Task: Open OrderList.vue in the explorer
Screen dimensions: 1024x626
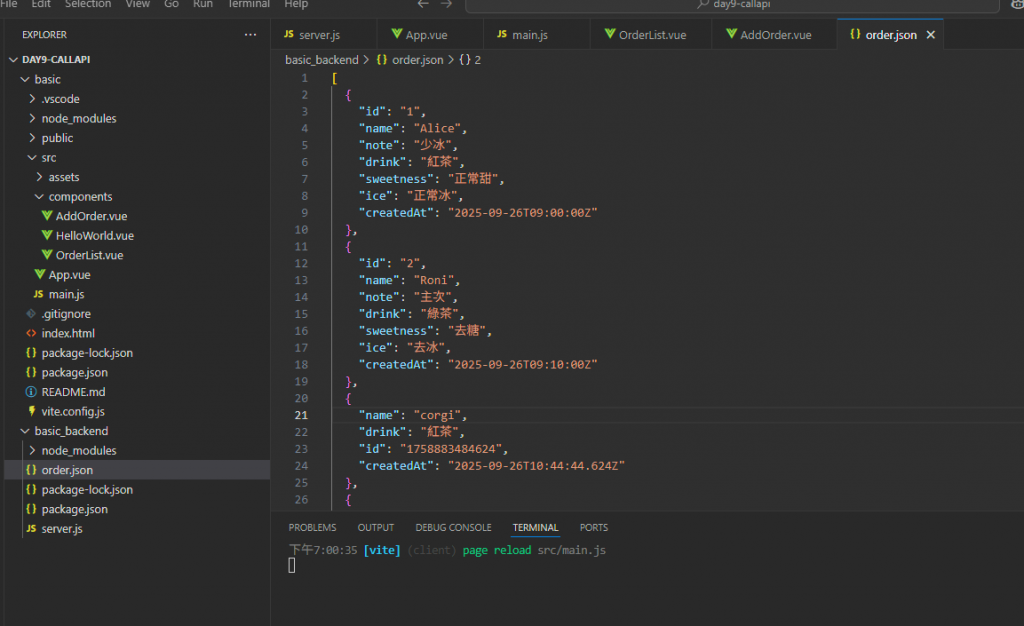Action: pos(89,255)
